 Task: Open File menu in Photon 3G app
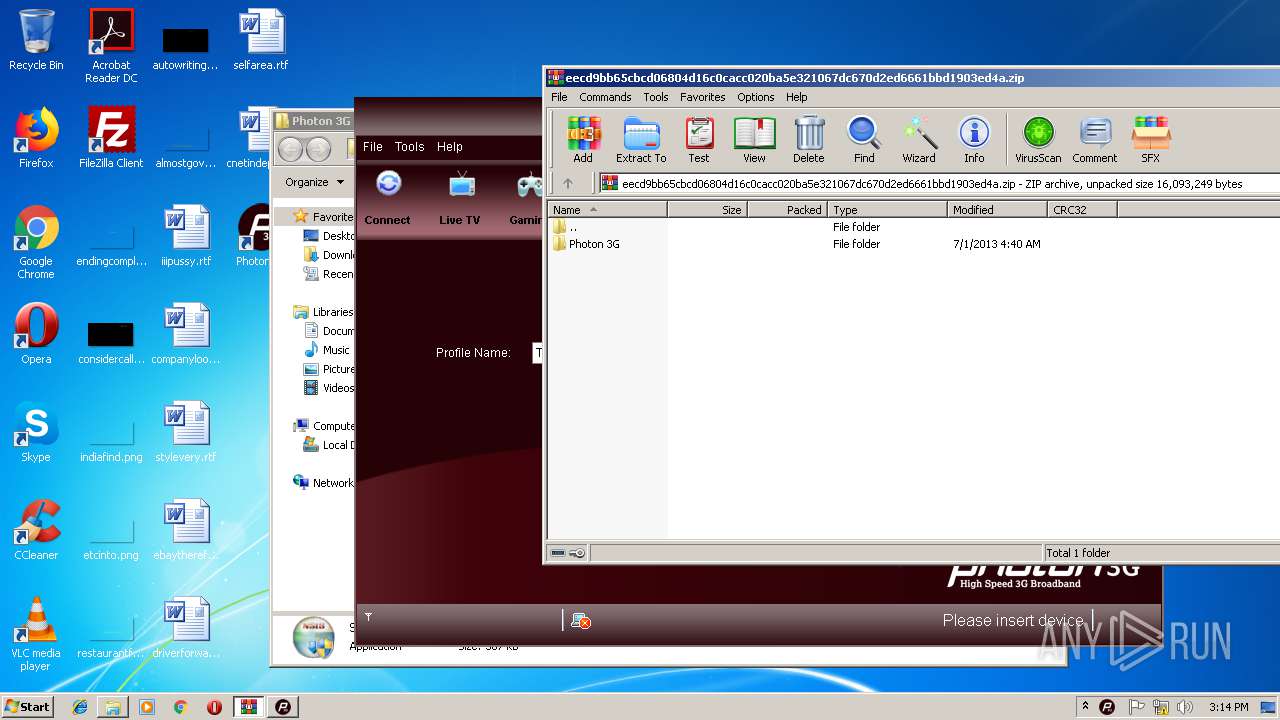[x=373, y=146]
